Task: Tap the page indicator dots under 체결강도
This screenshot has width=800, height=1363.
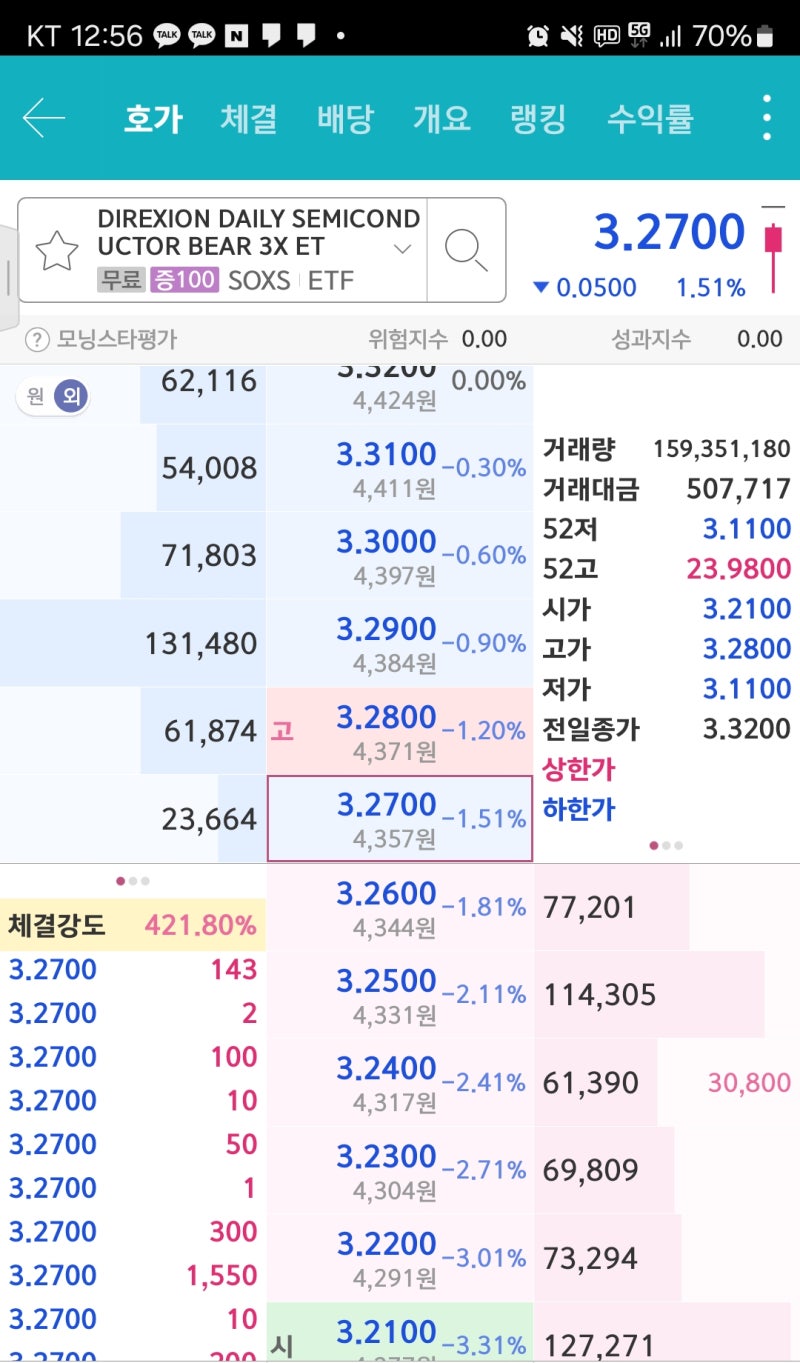Action: 133,880
